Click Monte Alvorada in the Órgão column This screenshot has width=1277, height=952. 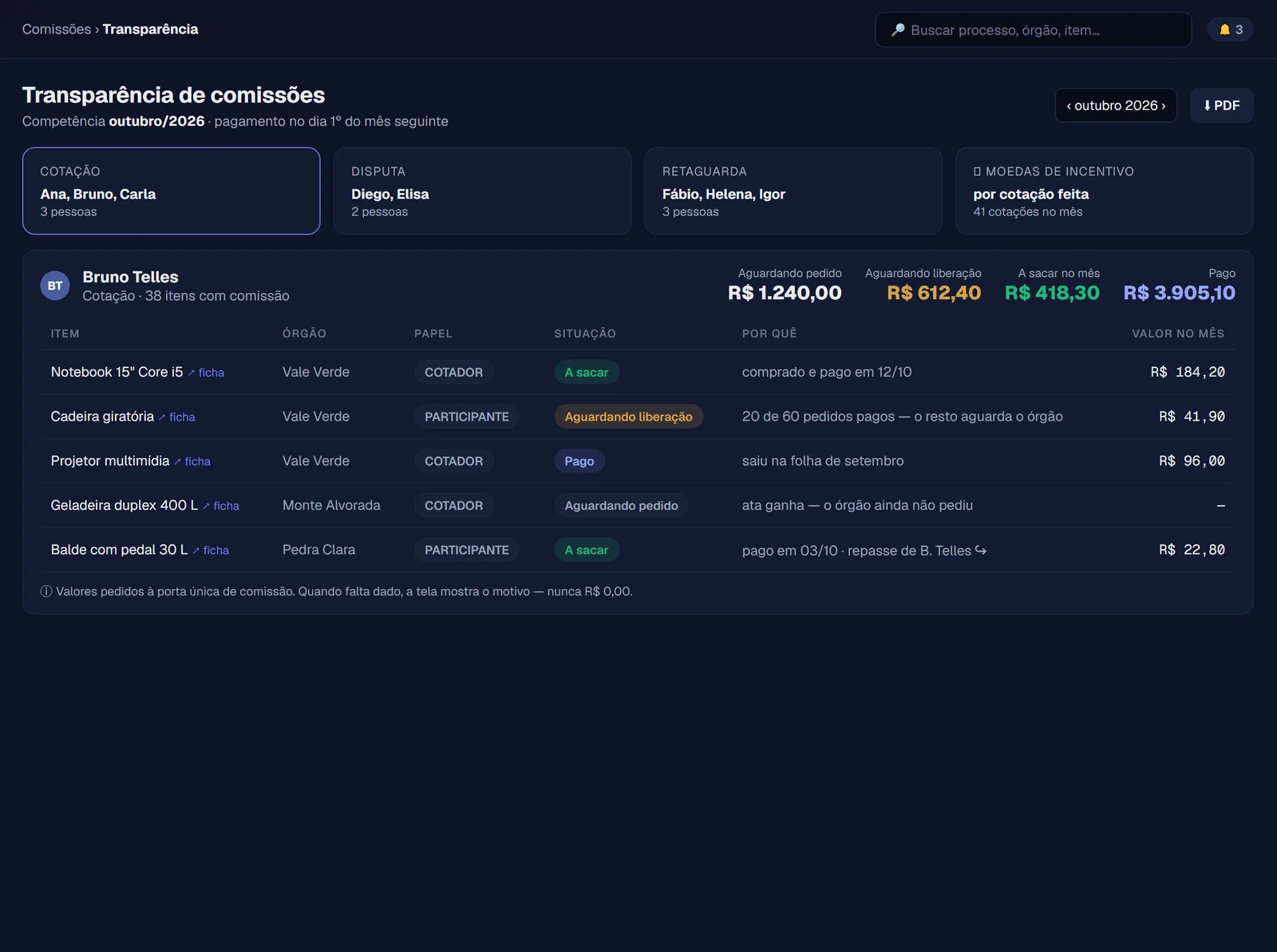331,505
